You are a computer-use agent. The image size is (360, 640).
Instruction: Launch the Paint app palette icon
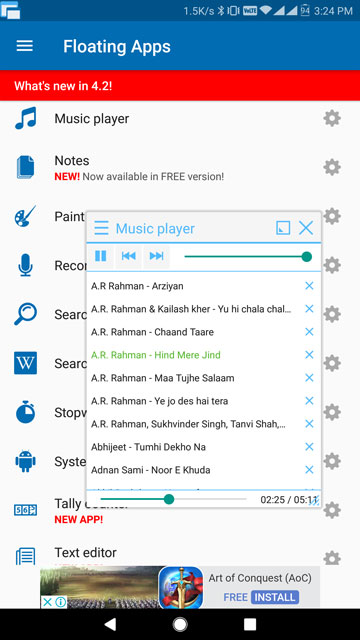tap(25, 216)
